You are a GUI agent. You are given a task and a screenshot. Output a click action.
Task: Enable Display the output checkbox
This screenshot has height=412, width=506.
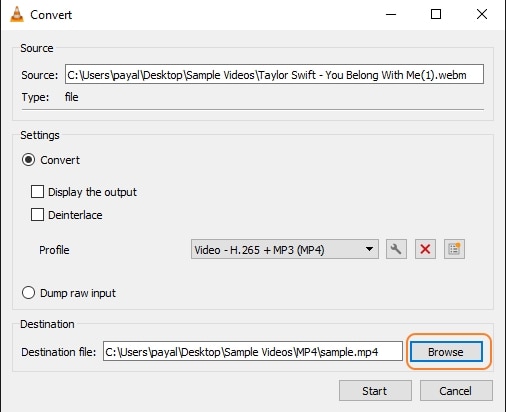[37, 192]
